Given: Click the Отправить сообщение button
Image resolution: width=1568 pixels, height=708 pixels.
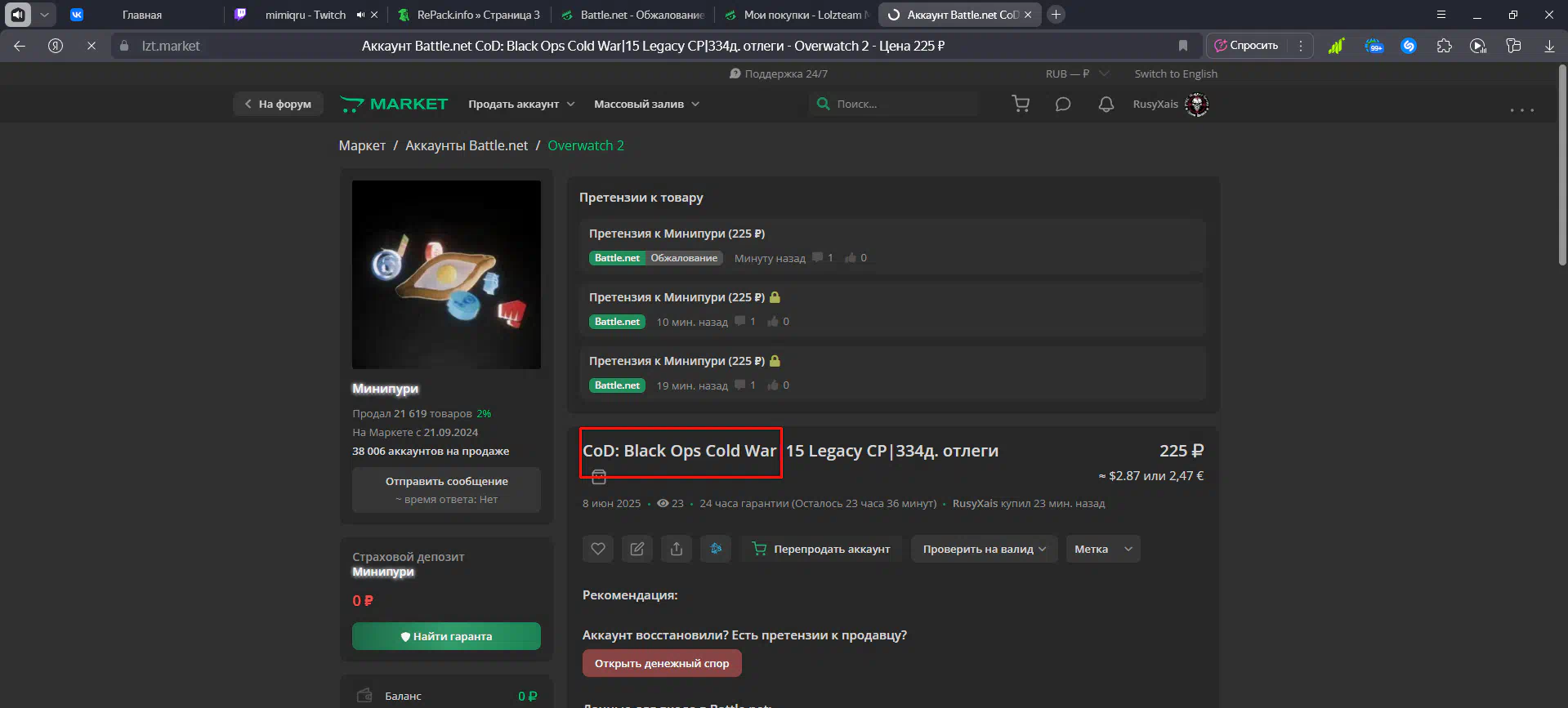Looking at the screenshot, I should pos(446,489).
